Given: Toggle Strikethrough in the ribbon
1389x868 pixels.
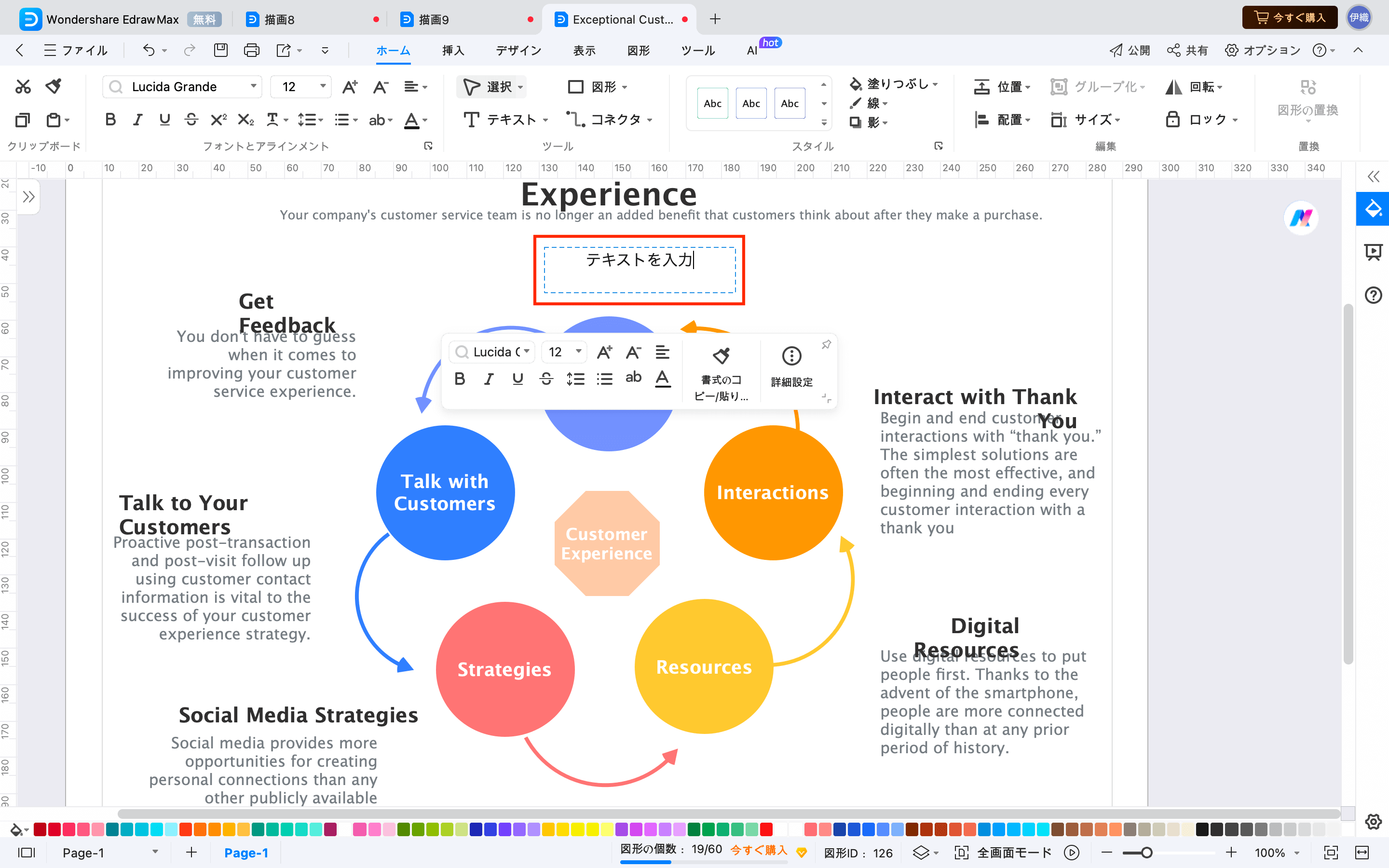Looking at the screenshot, I should [x=191, y=120].
